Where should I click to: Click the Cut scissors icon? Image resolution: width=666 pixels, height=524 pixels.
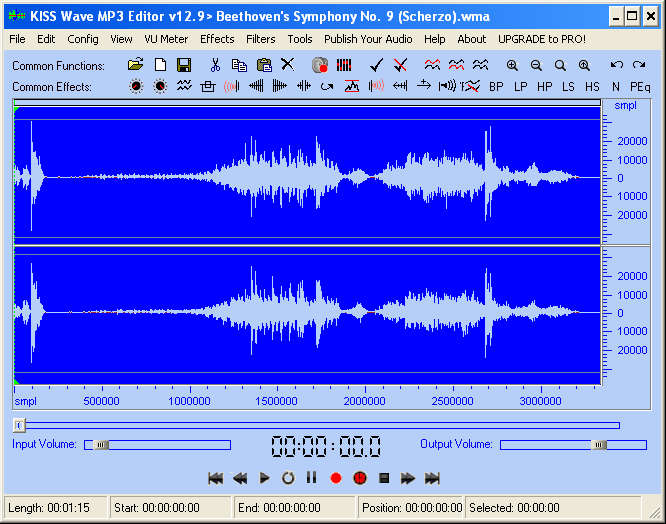tap(214, 65)
